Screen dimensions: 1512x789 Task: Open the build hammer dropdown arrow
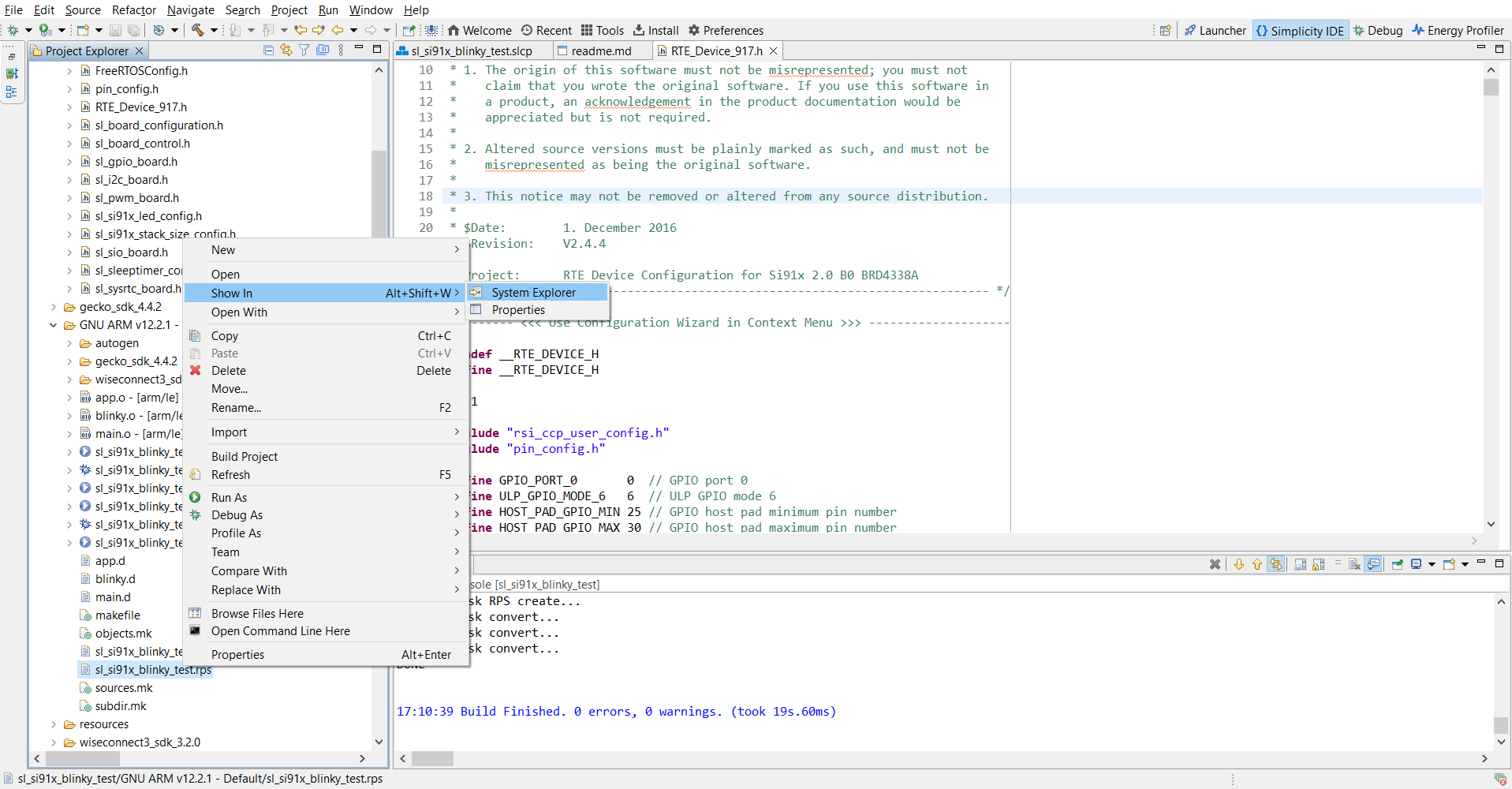tap(214, 31)
